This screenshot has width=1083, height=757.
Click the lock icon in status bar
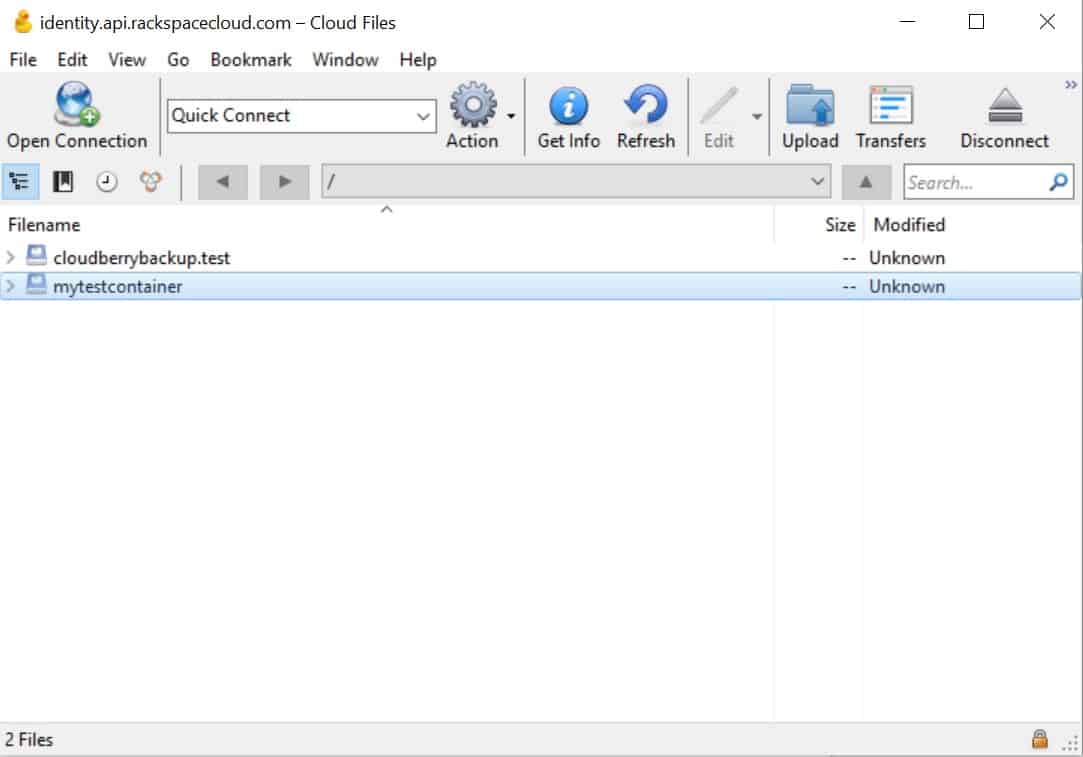(x=1039, y=739)
